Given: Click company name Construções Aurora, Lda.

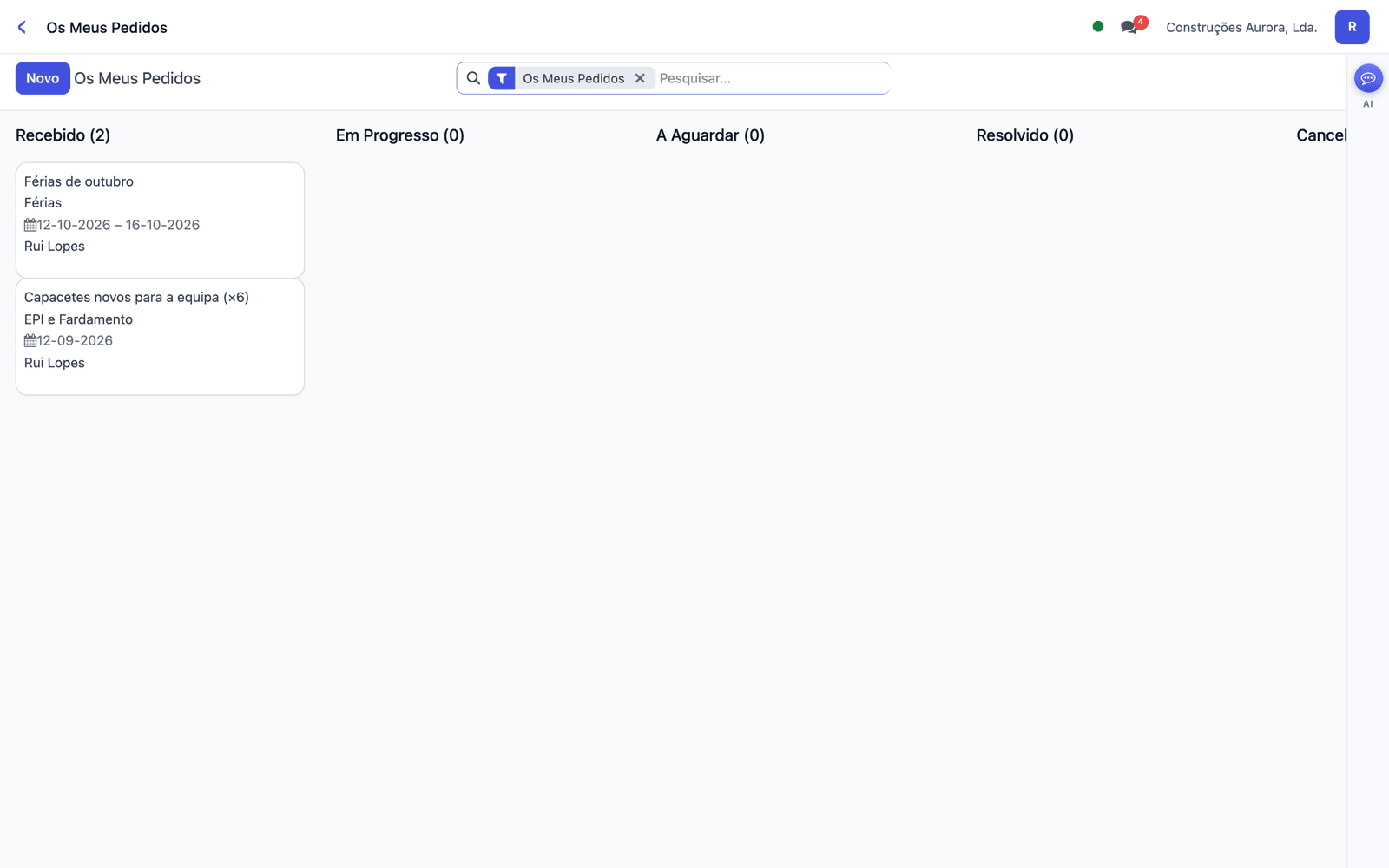Looking at the screenshot, I should pos(1241,27).
